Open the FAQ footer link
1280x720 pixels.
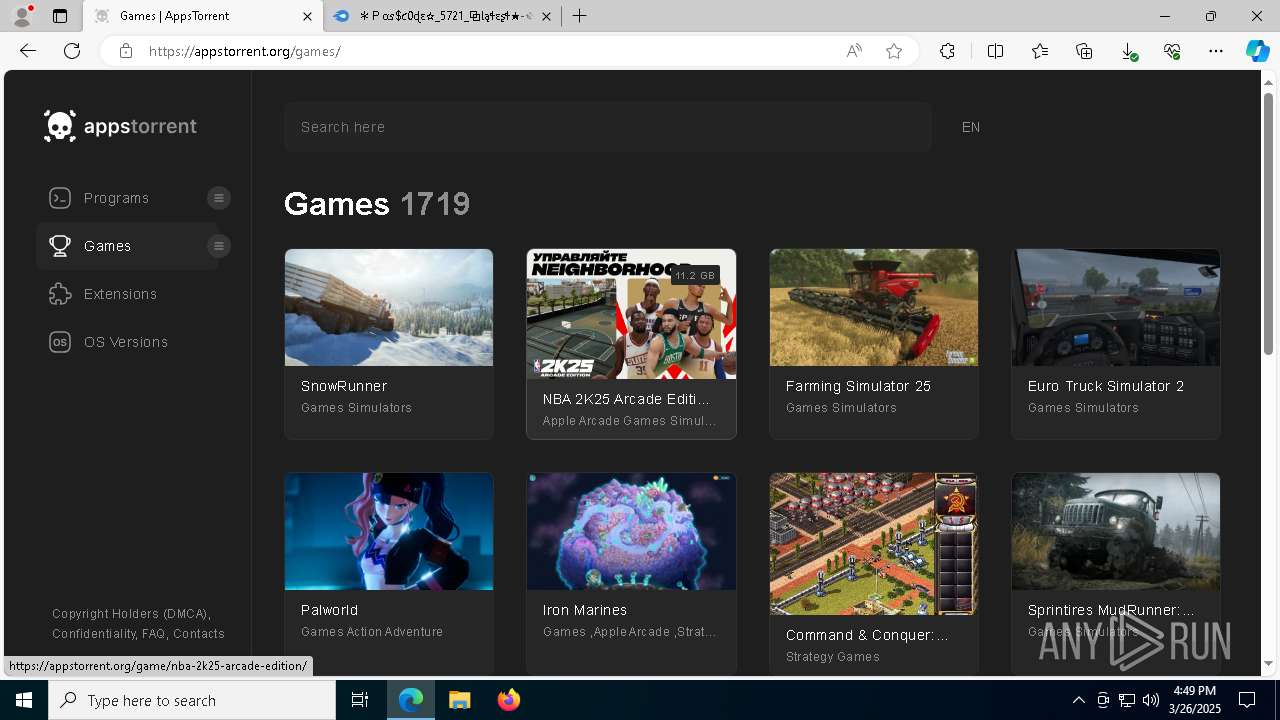(x=153, y=633)
